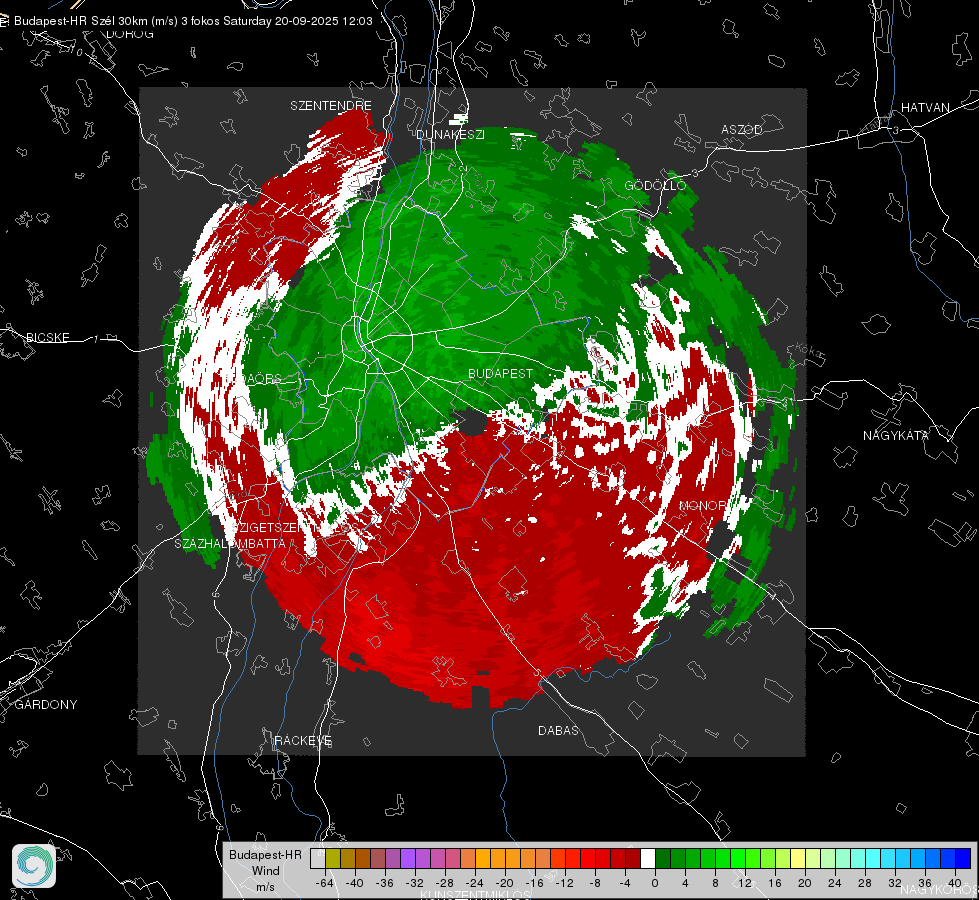Click the 0 legend value
This screenshot has width=979, height=900.
coord(655,883)
